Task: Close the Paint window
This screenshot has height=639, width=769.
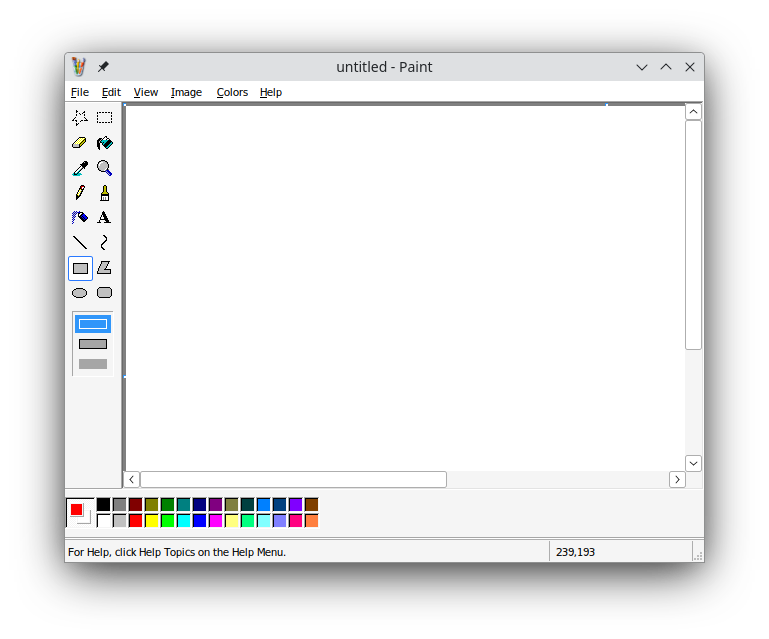Action: 690,67
